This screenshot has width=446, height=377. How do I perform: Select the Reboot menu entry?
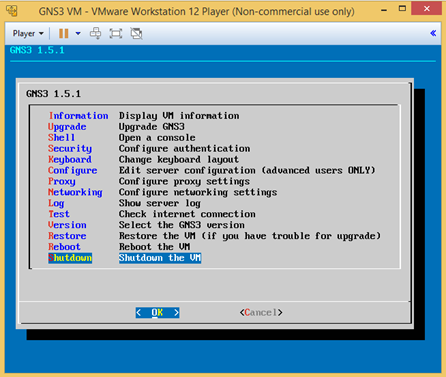click(x=64, y=247)
